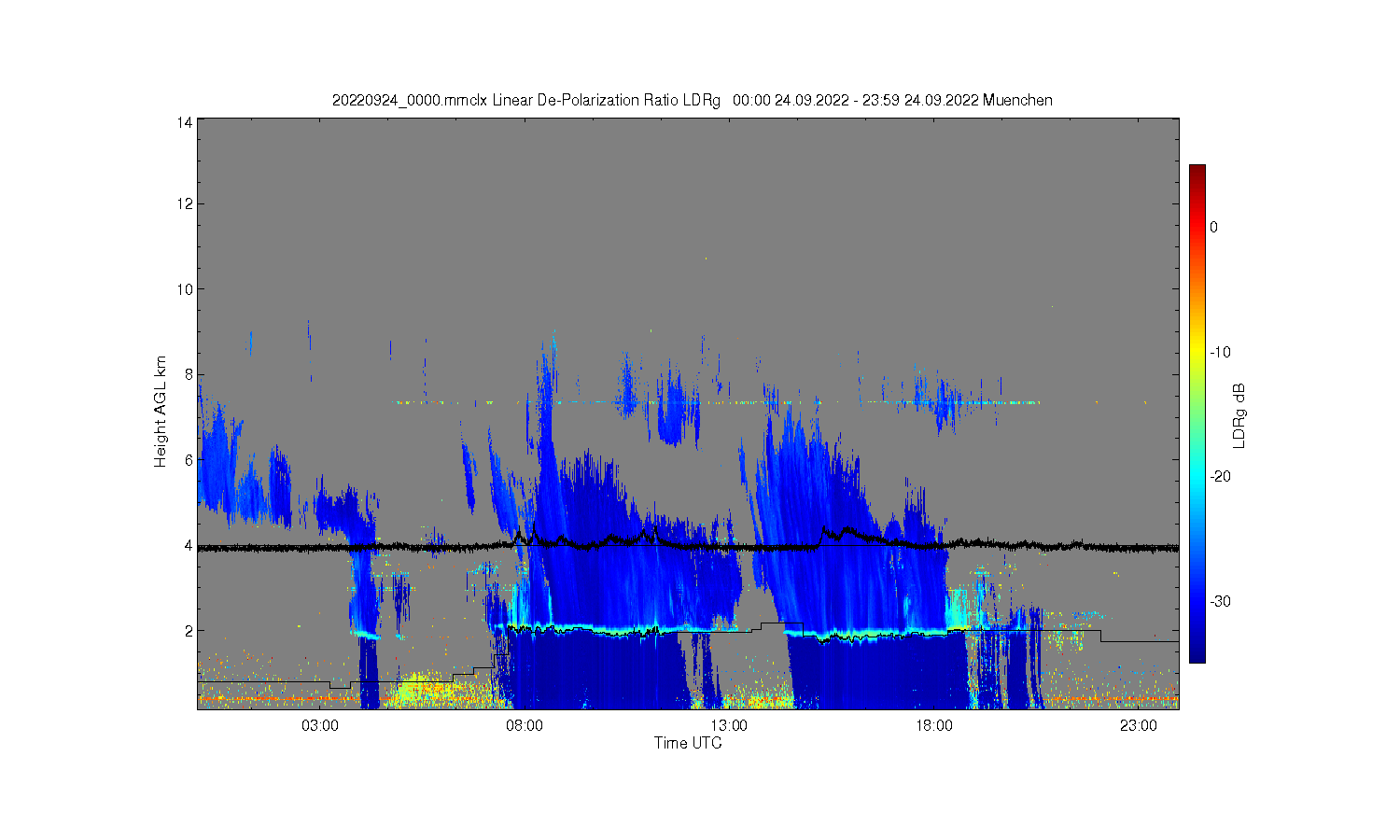Click the height tick label 8
1400x840 pixels.
189,375
